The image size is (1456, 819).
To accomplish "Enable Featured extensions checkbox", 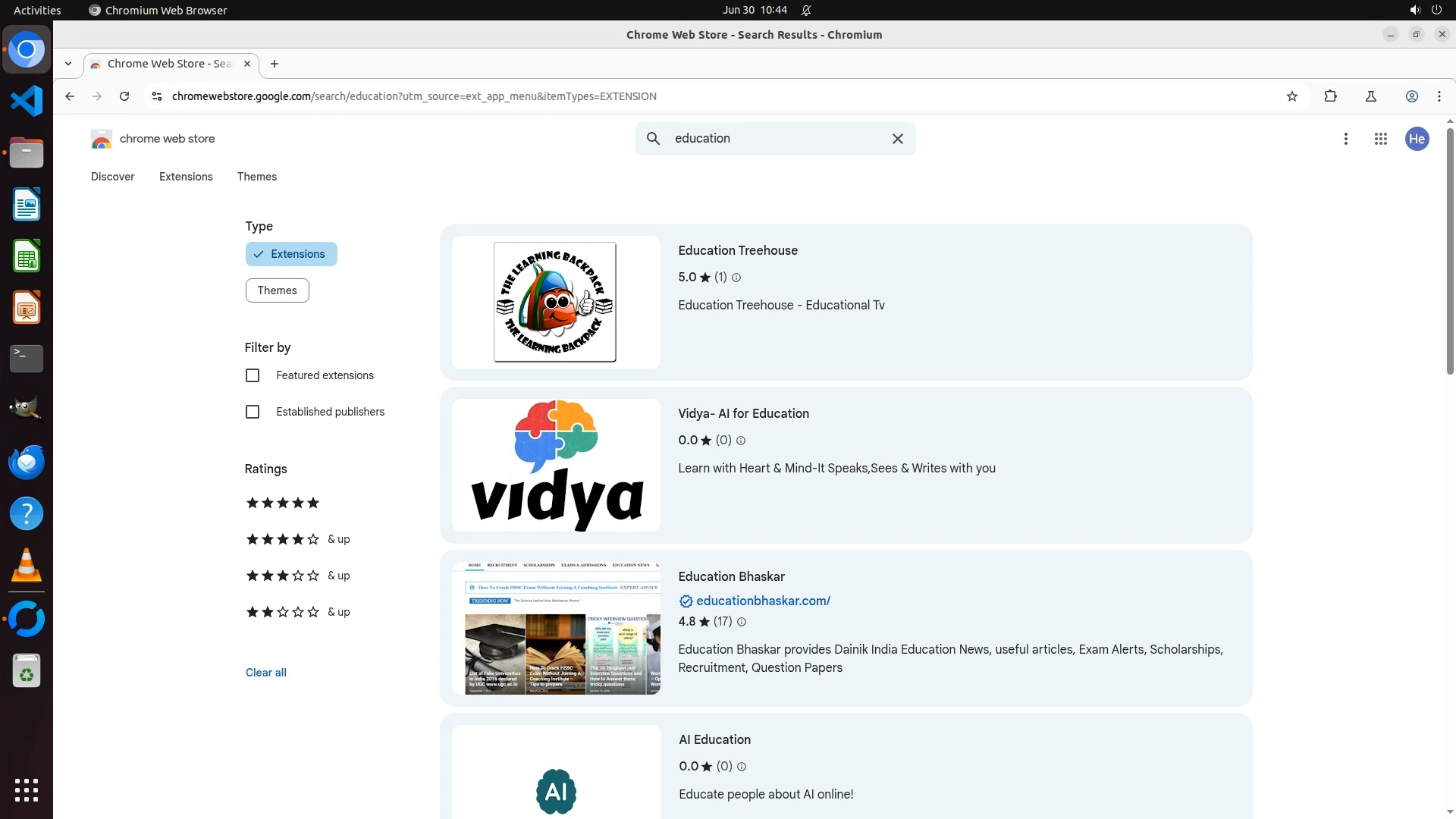I will pyautogui.click(x=253, y=375).
